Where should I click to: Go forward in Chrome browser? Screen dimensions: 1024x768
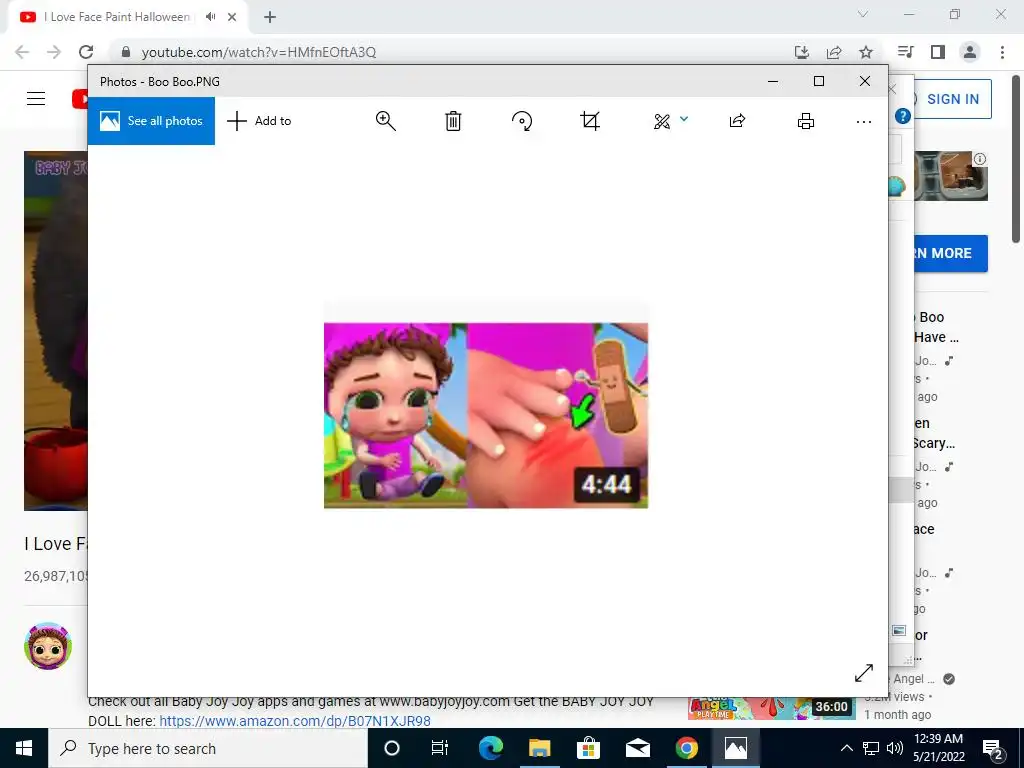[54, 52]
